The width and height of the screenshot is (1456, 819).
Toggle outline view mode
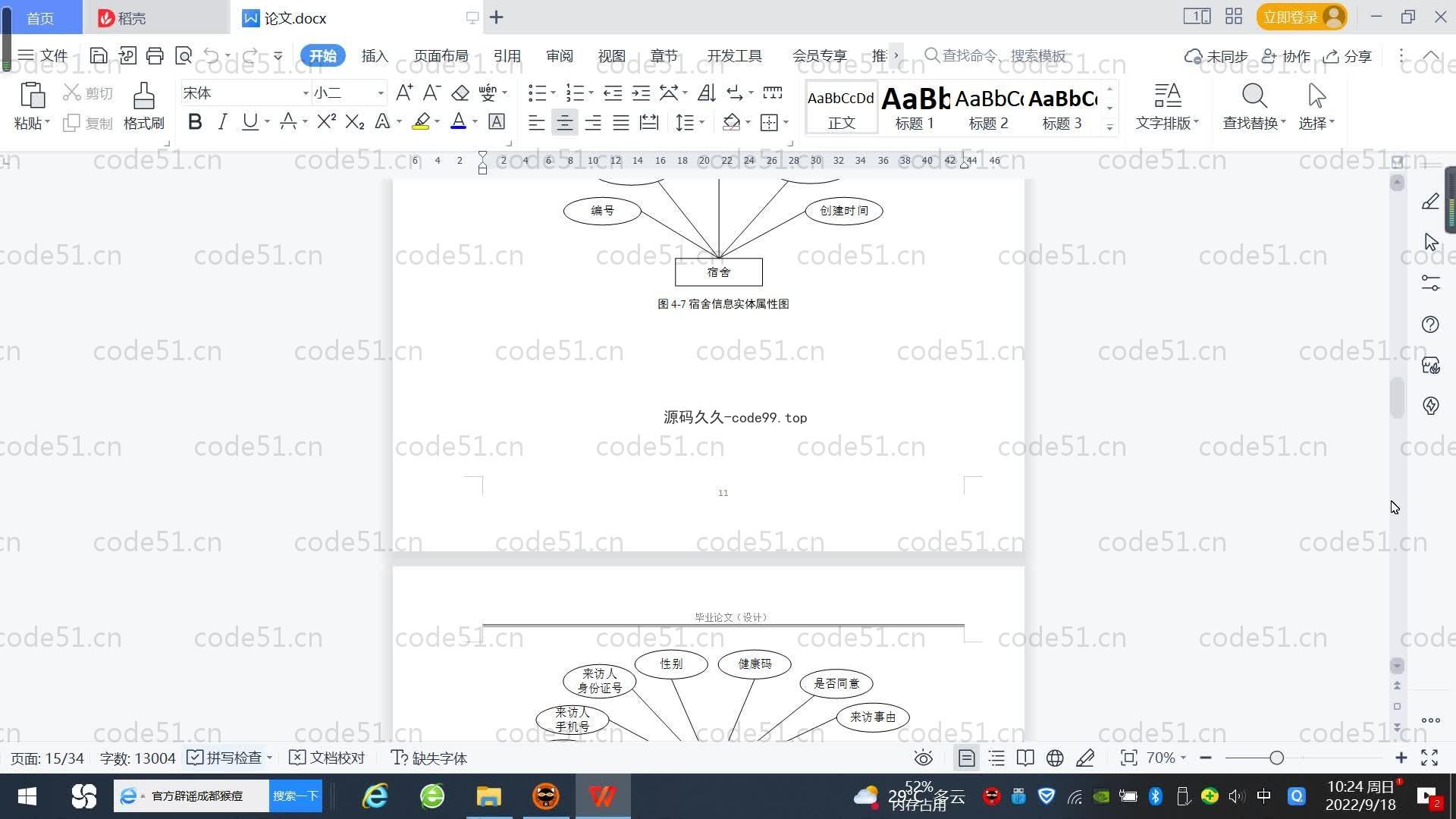click(996, 758)
